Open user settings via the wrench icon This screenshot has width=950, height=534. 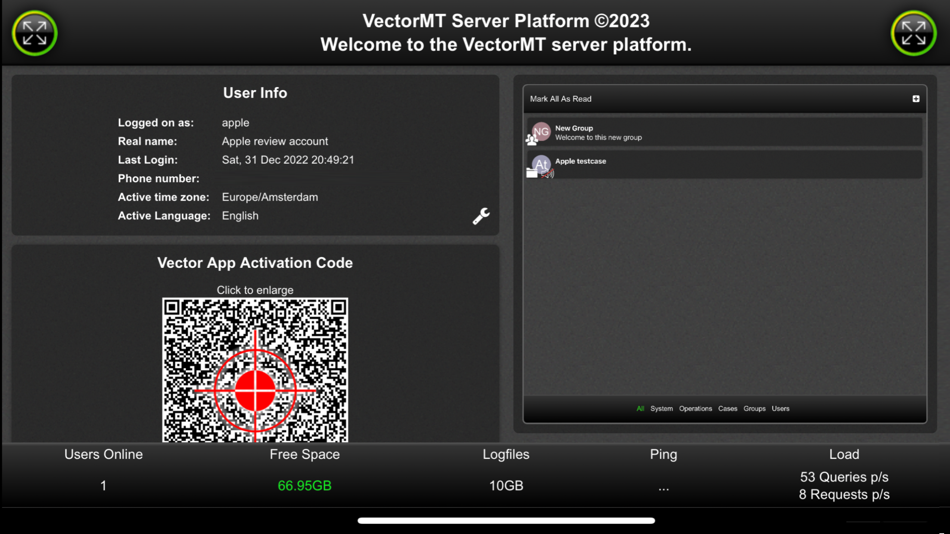click(481, 216)
